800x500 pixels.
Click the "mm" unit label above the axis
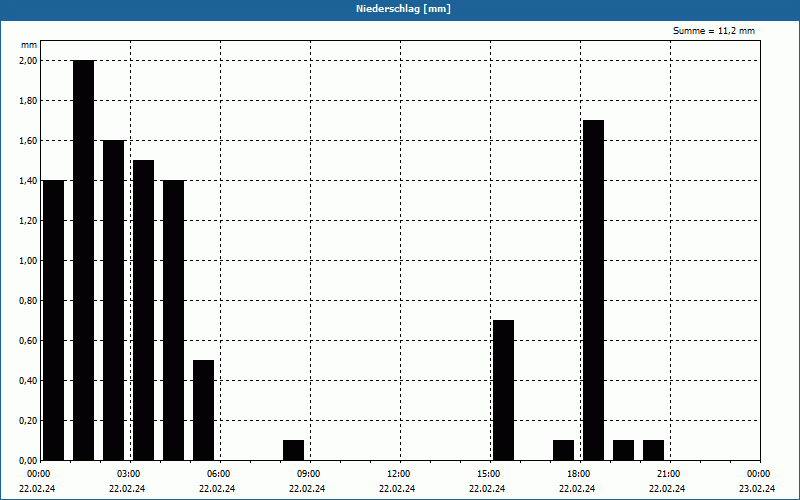point(29,45)
